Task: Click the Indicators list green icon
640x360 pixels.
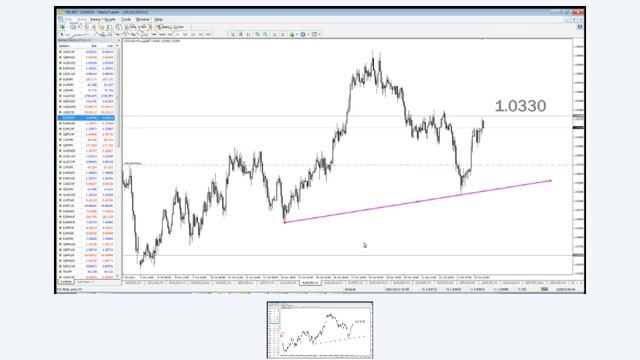Action: [x=292, y=35]
